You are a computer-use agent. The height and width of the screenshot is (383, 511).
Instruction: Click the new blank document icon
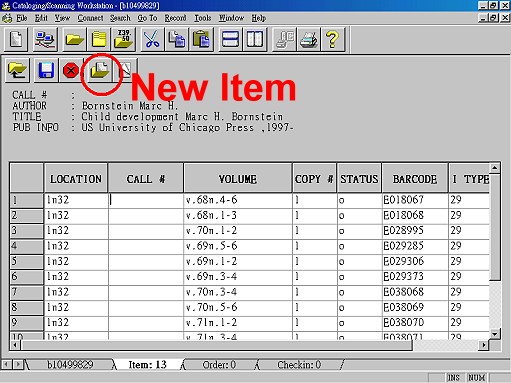(x=16, y=39)
